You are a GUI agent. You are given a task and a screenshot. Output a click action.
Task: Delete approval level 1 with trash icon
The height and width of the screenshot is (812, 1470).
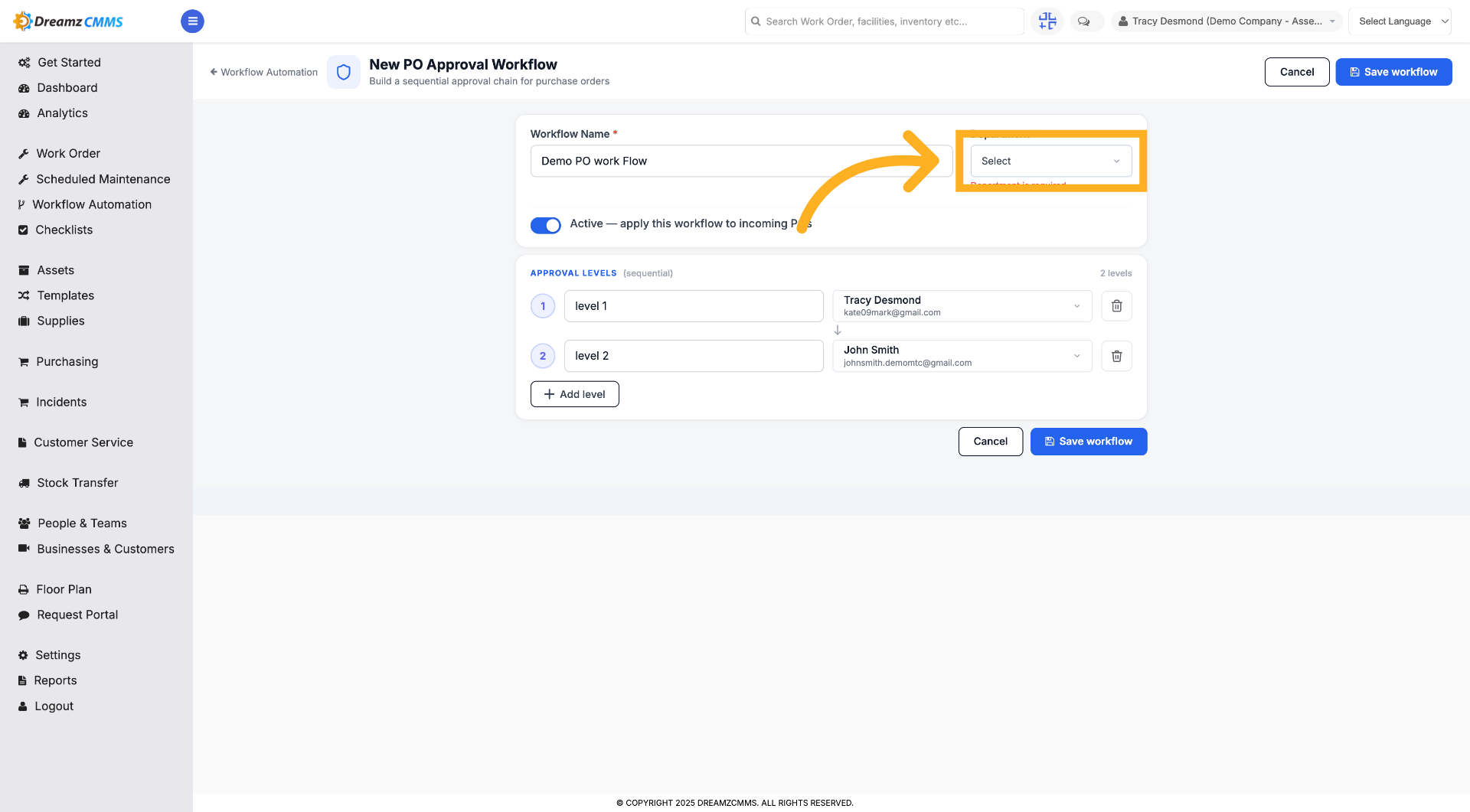[1116, 306]
